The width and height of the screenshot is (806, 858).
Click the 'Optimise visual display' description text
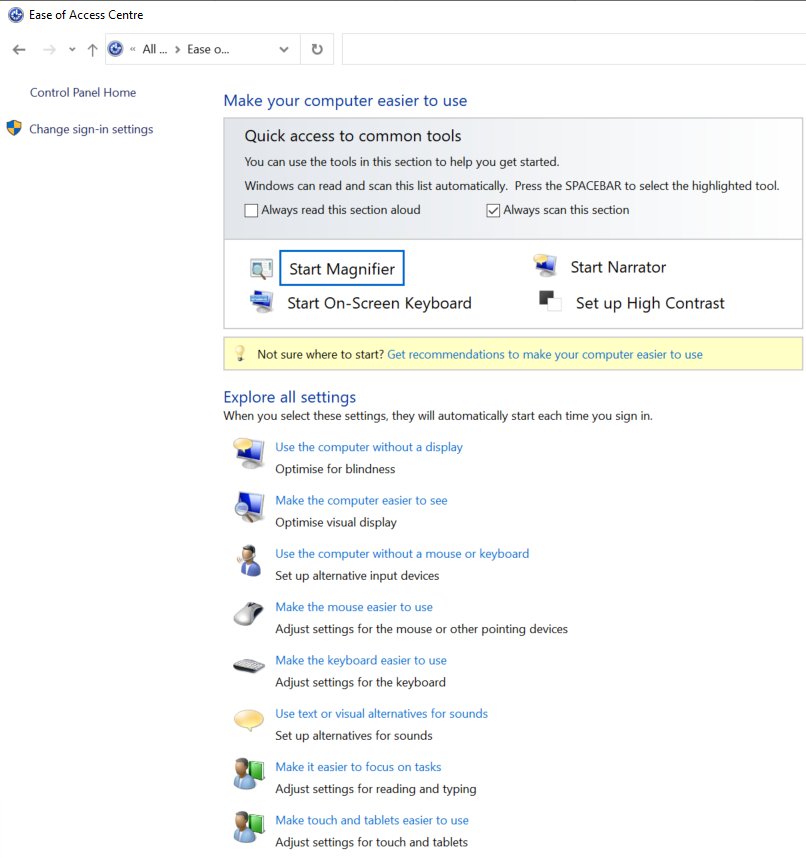[336, 523]
